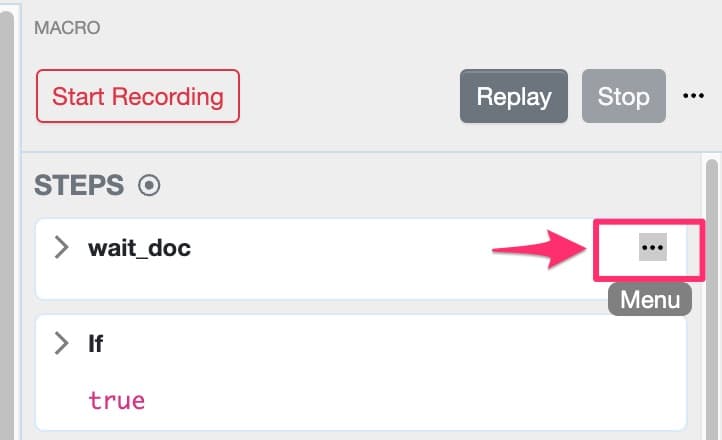Click the STEPS section heading

[x=79, y=185]
